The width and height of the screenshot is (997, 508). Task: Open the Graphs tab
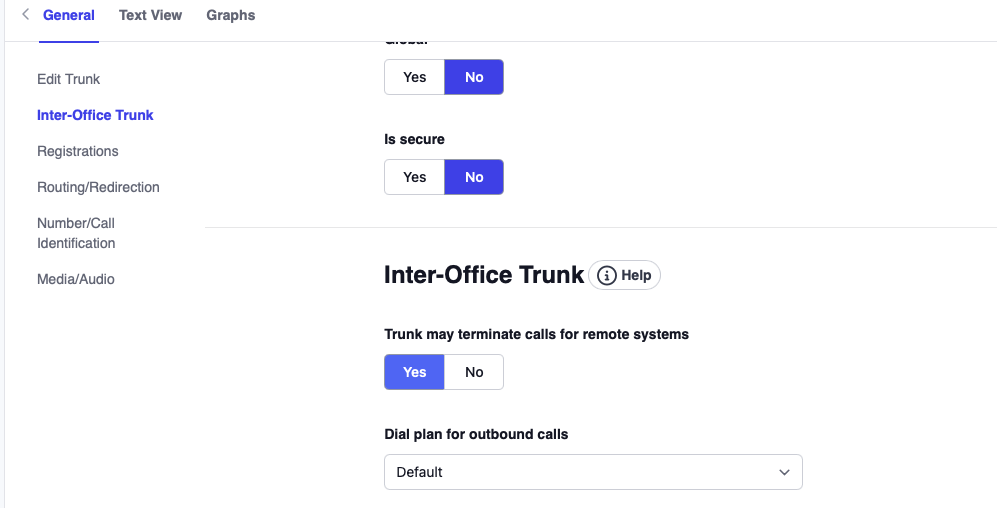[230, 15]
